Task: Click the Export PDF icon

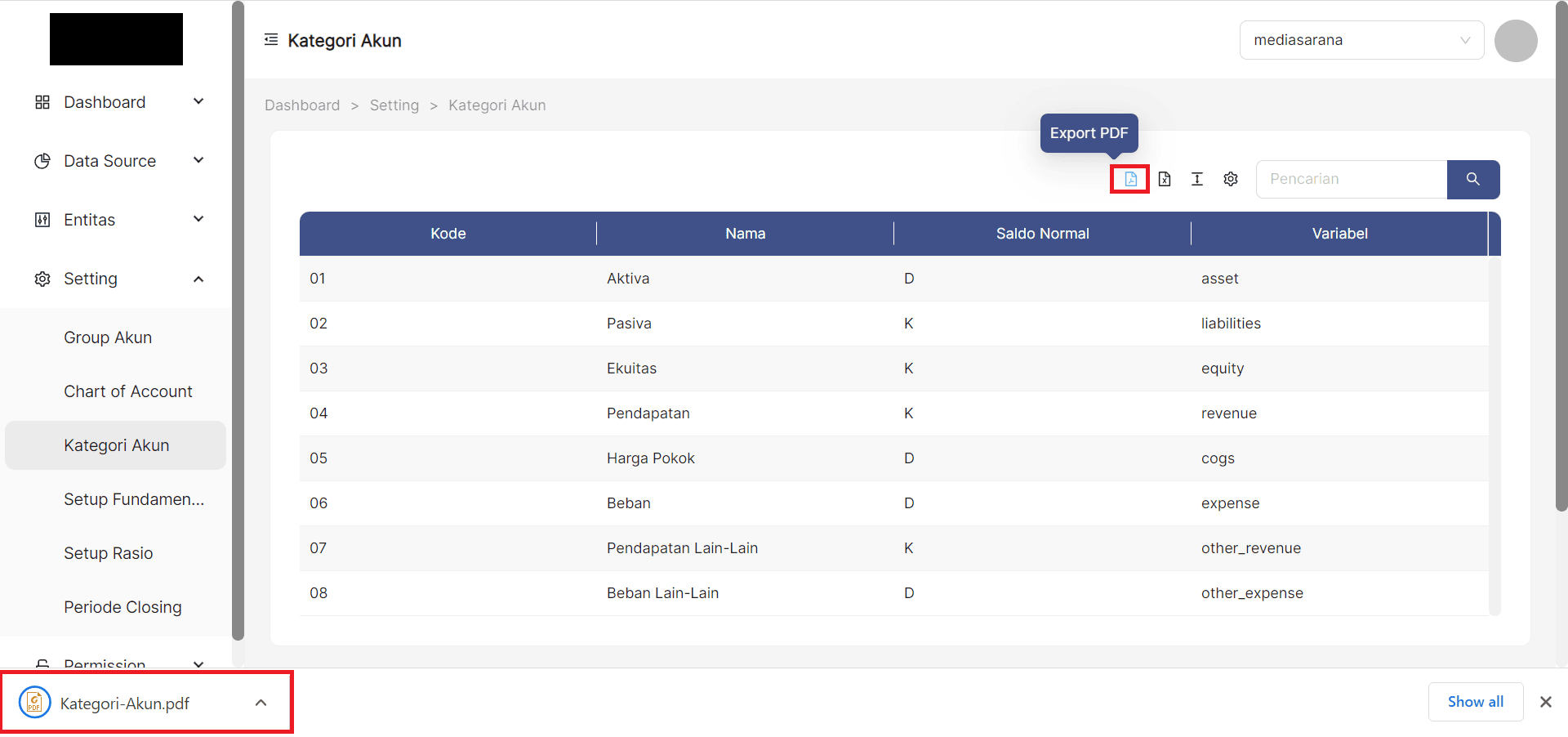Action: [x=1129, y=179]
